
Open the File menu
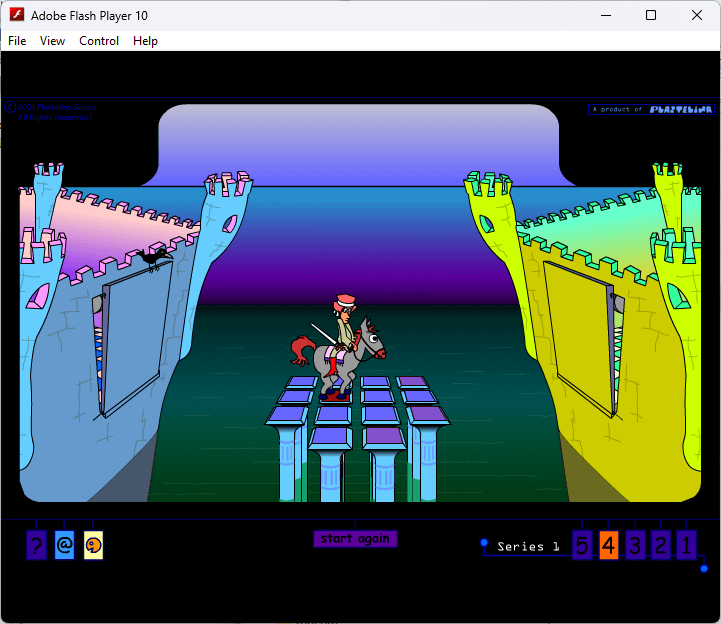[17, 41]
